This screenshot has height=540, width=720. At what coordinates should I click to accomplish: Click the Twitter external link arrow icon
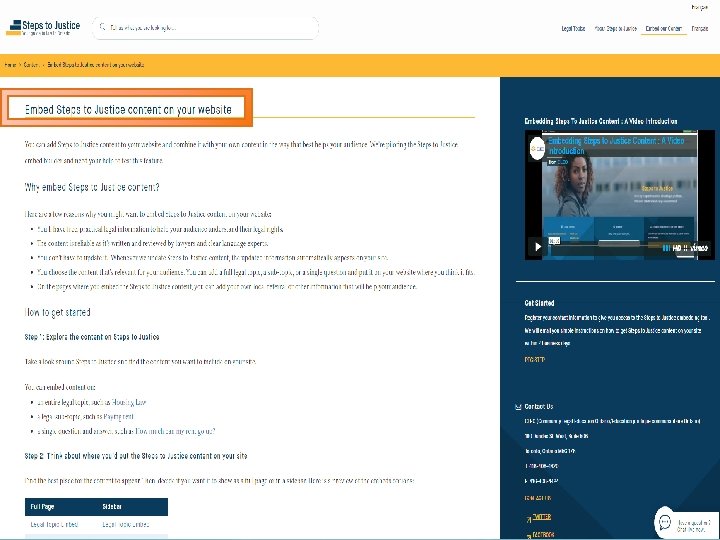pos(529,520)
